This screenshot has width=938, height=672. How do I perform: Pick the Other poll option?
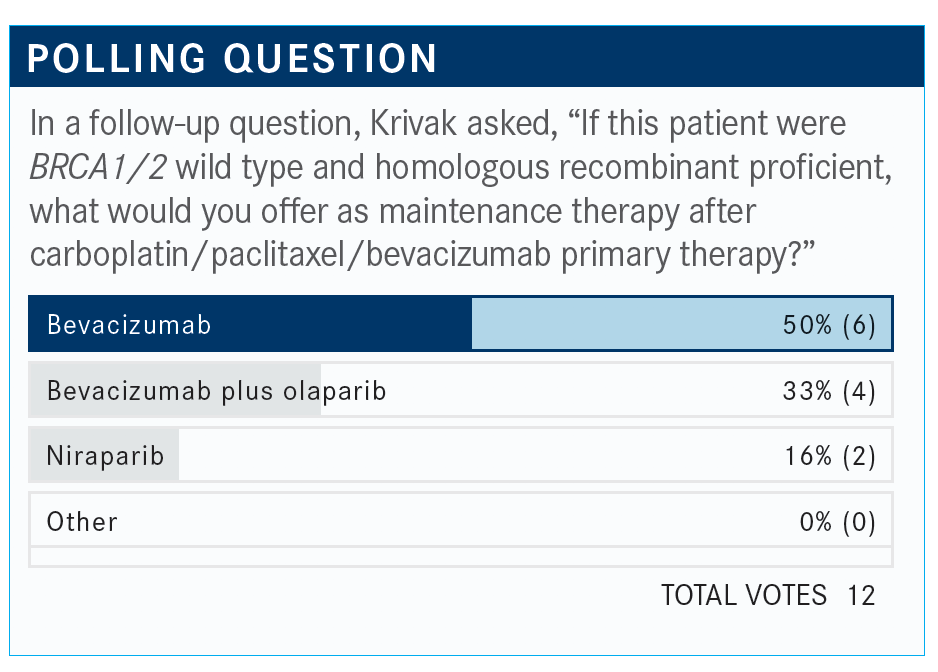click(461, 520)
